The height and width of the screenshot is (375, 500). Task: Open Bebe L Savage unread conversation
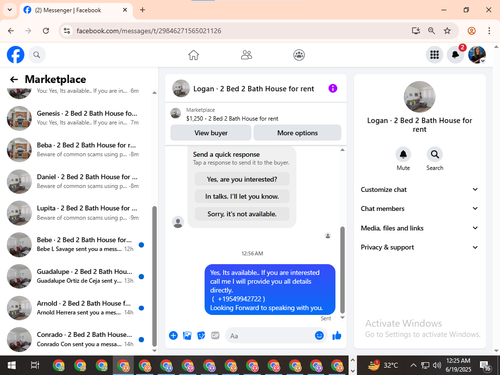coord(77,245)
